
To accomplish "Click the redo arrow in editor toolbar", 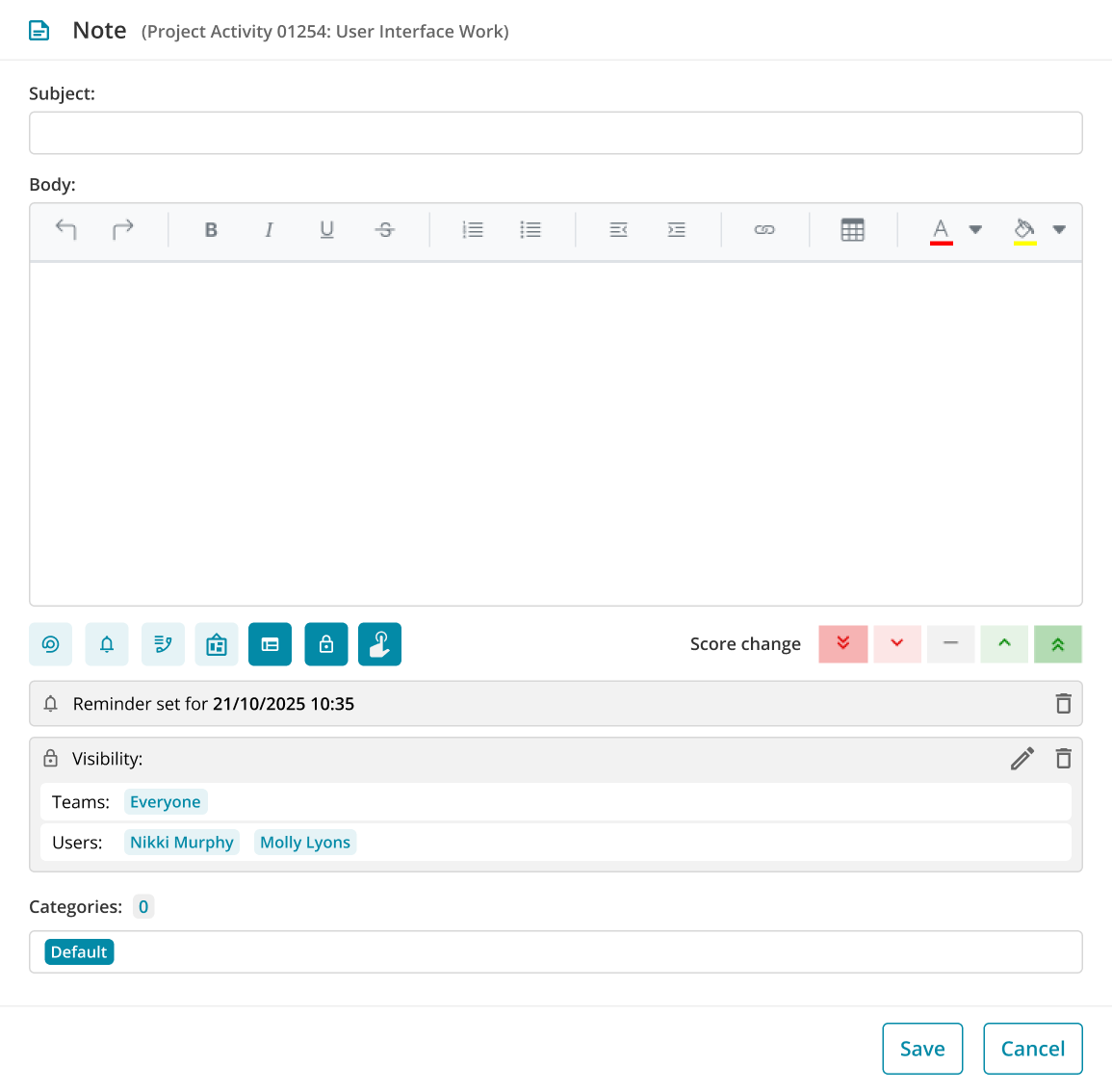I will point(123,229).
